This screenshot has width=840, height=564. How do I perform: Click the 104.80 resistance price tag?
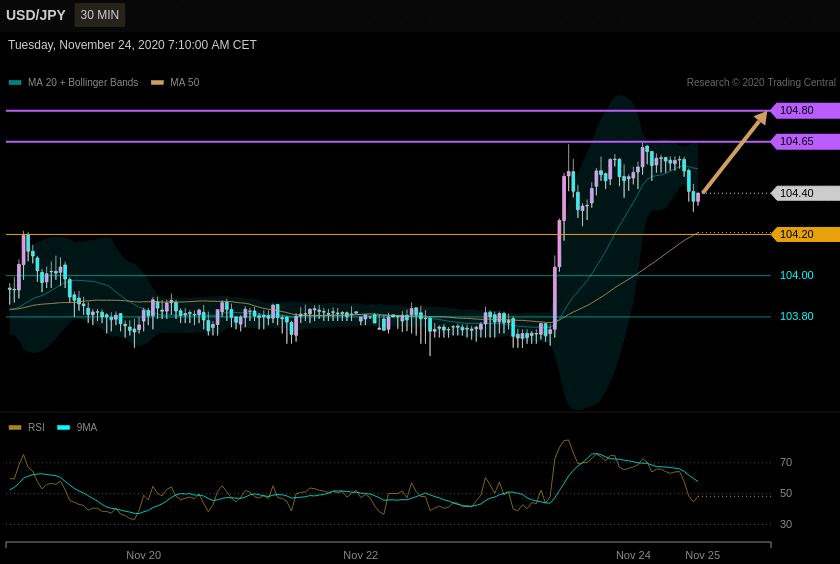[x=805, y=110]
